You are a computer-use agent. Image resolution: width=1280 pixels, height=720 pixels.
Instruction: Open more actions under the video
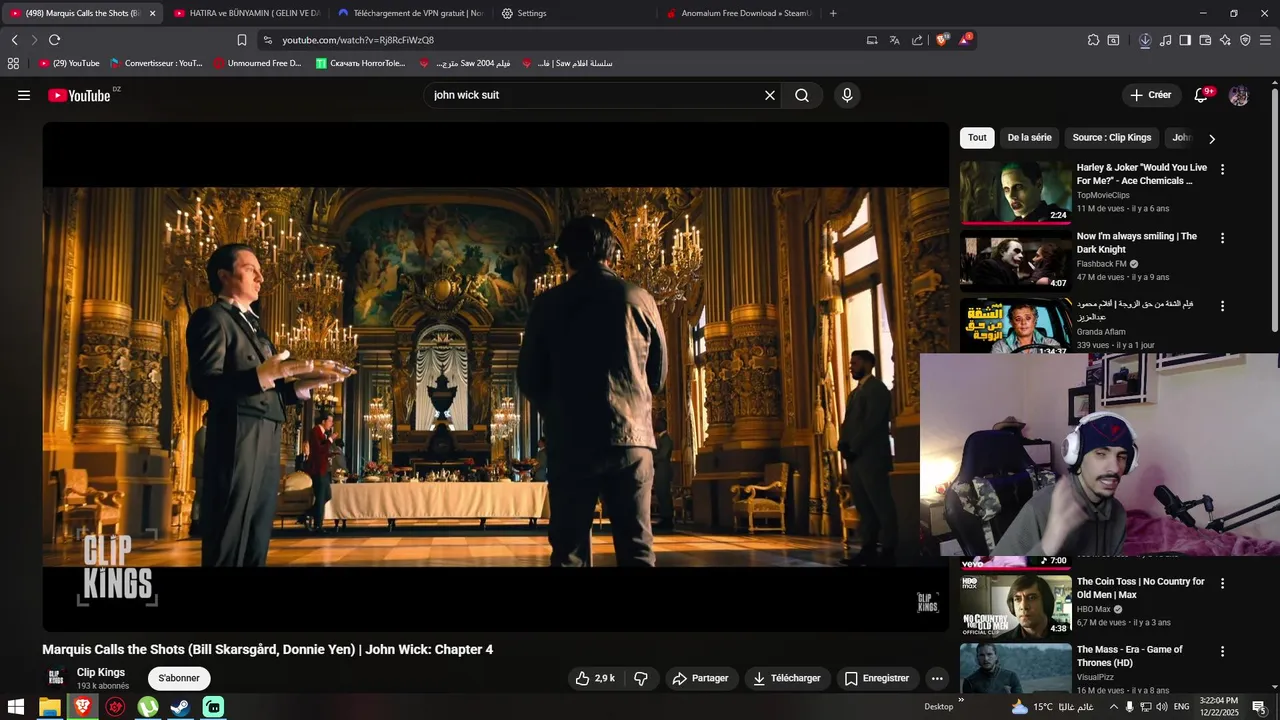pos(937,678)
